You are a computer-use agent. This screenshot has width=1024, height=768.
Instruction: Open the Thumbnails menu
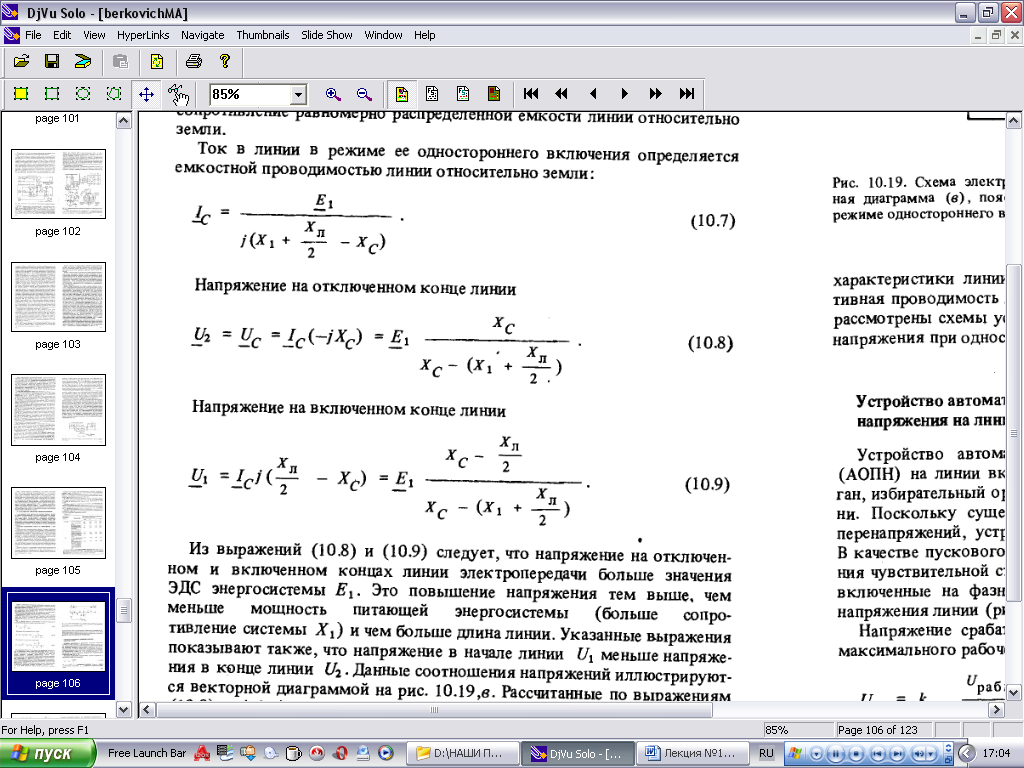263,35
